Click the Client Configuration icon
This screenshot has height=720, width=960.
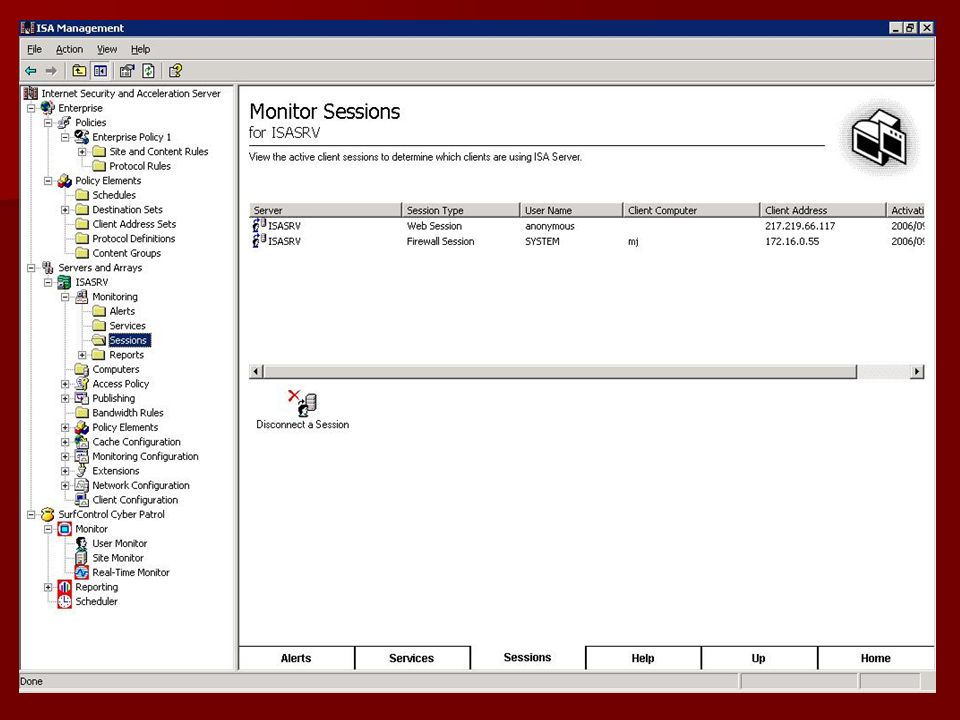pos(81,500)
